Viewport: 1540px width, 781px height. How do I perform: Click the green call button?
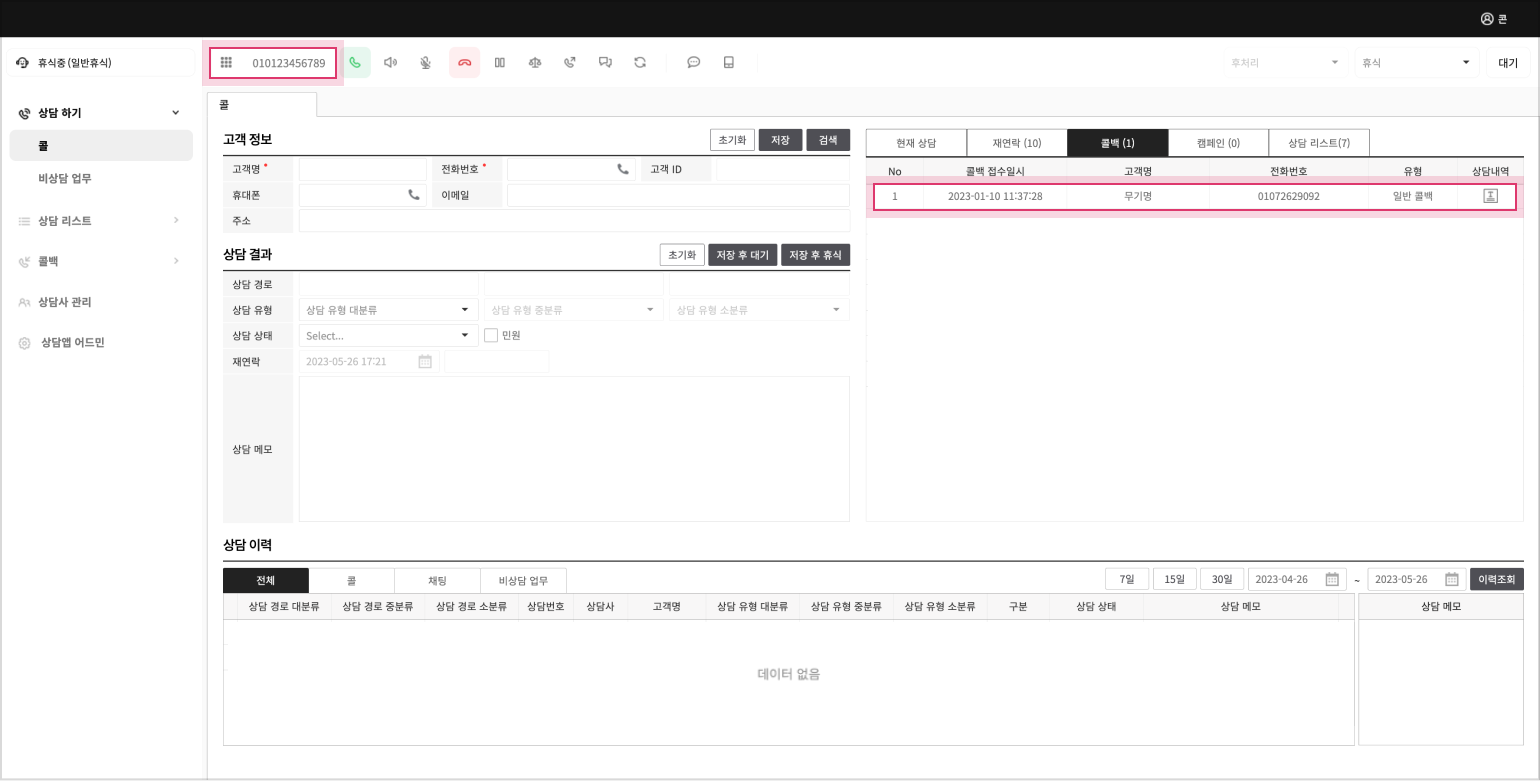point(355,63)
